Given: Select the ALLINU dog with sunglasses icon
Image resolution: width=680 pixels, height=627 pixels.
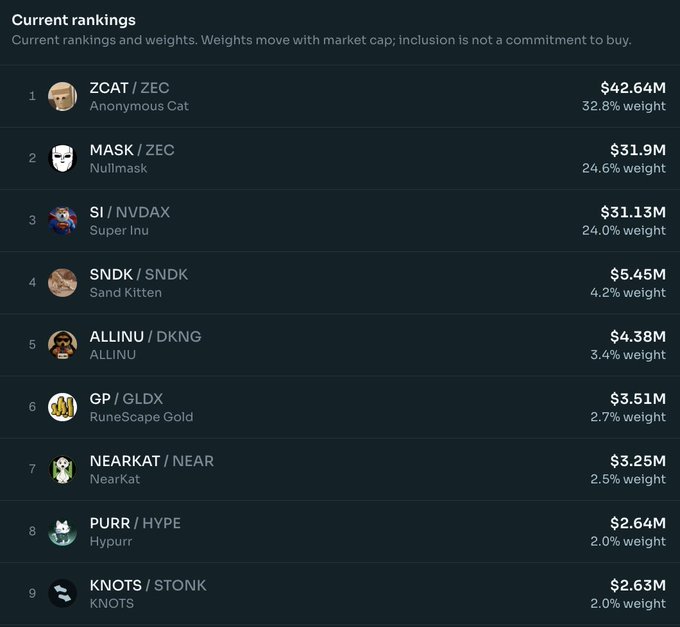Looking at the screenshot, I should [62, 345].
